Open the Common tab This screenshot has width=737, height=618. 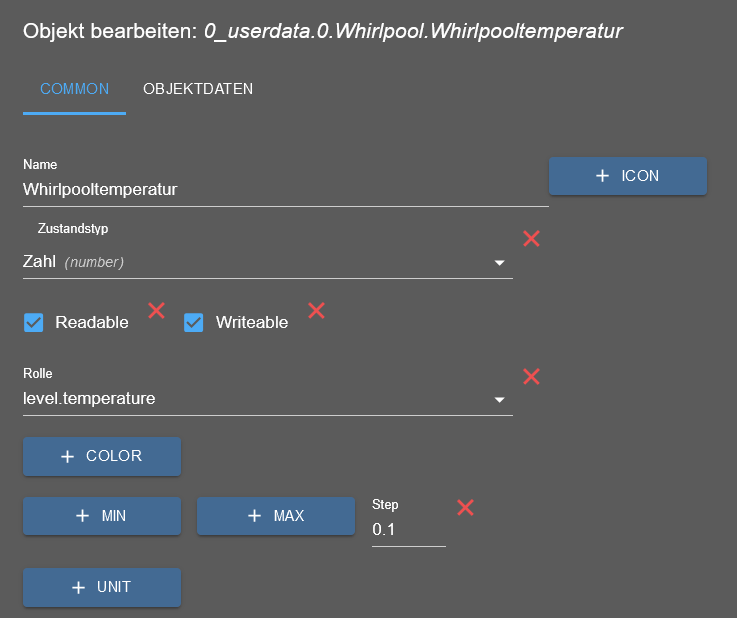click(74, 89)
